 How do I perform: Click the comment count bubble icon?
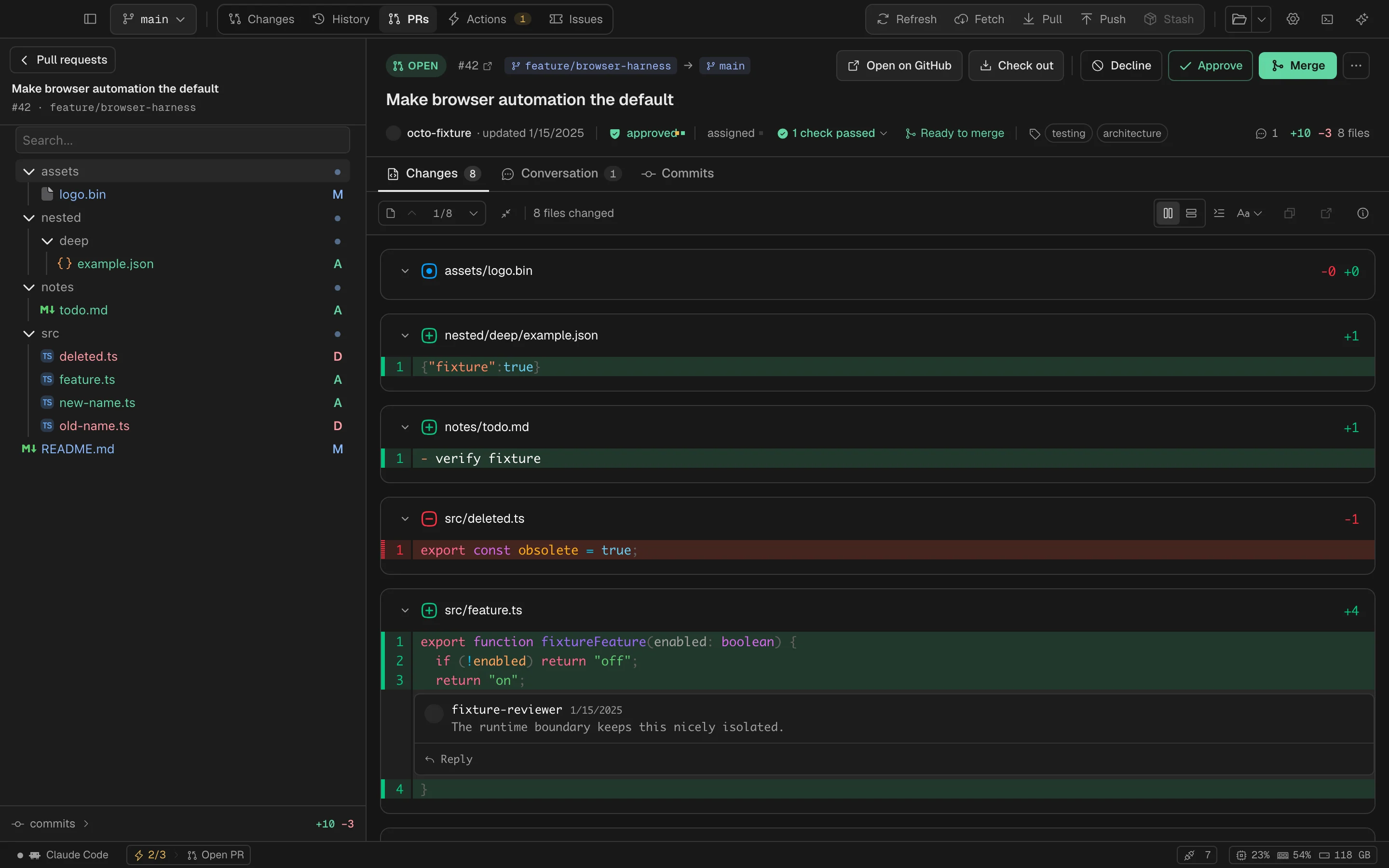pyautogui.click(x=1260, y=133)
